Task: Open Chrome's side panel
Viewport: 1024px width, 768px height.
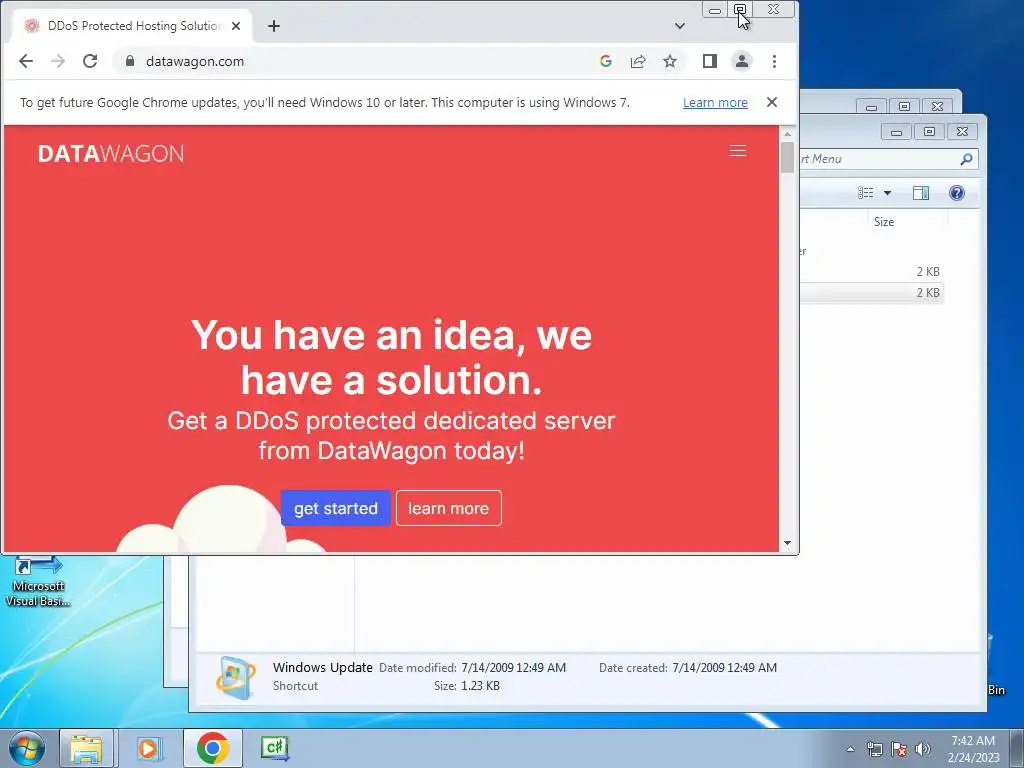Action: click(x=710, y=61)
